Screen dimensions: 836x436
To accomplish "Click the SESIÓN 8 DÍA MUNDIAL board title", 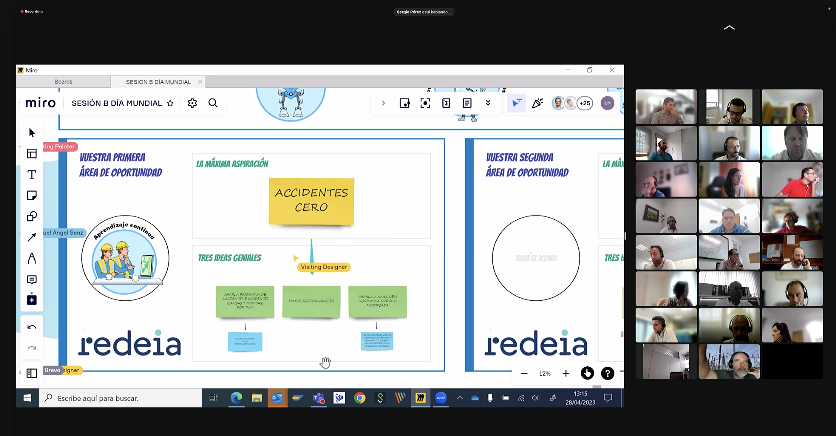I will pyautogui.click(x=117, y=103).
